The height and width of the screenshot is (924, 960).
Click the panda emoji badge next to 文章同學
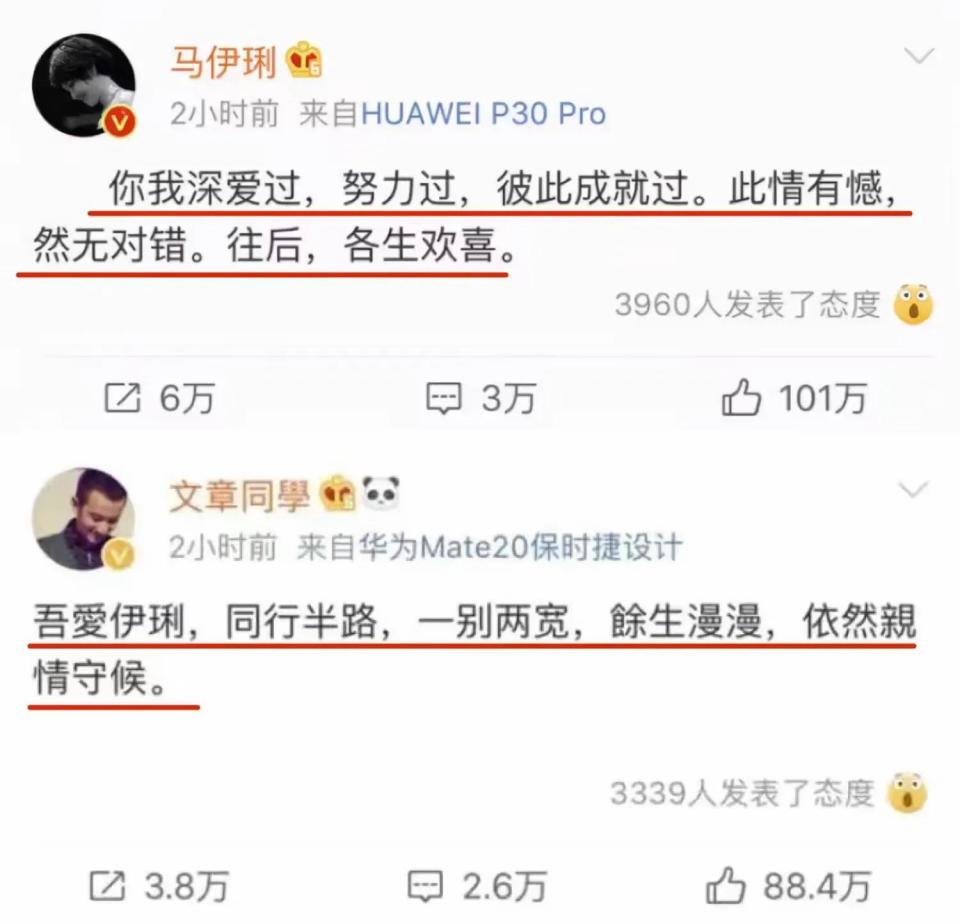pos(381,493)
